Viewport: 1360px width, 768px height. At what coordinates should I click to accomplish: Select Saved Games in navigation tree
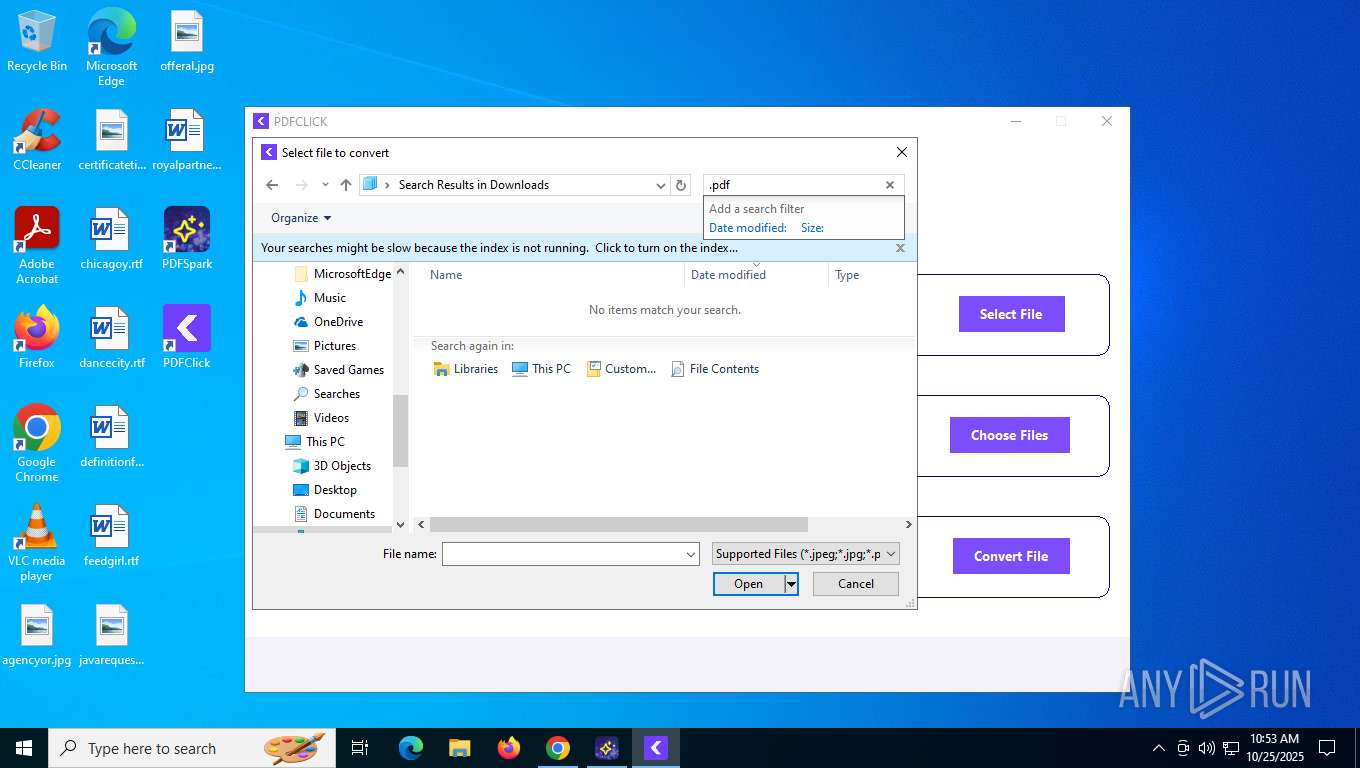pyautogui.click(x=338, y=370)
